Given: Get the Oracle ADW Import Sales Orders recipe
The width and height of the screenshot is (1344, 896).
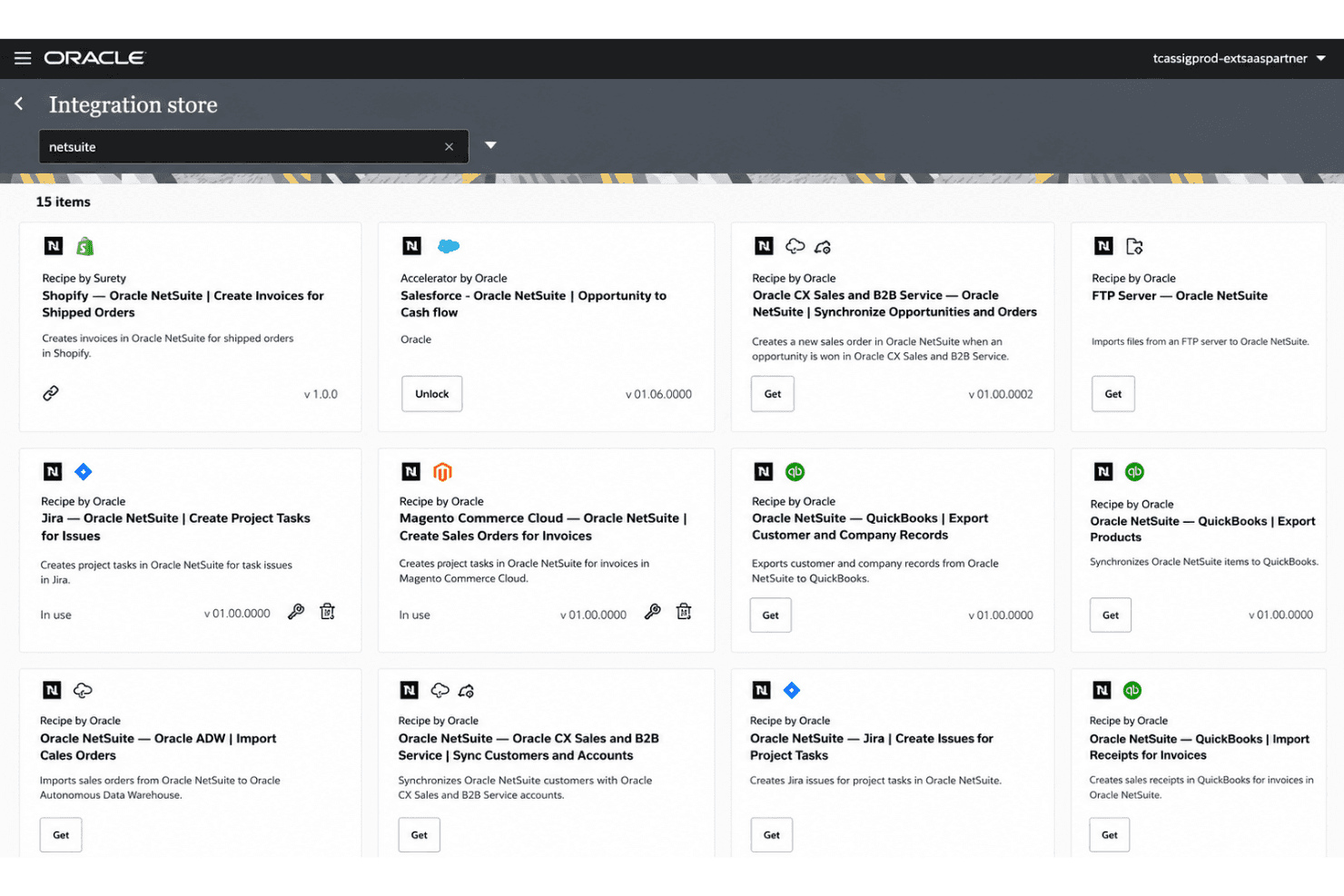Looking at the screenshot, I should pyautogui.click(x=61, y=835).
